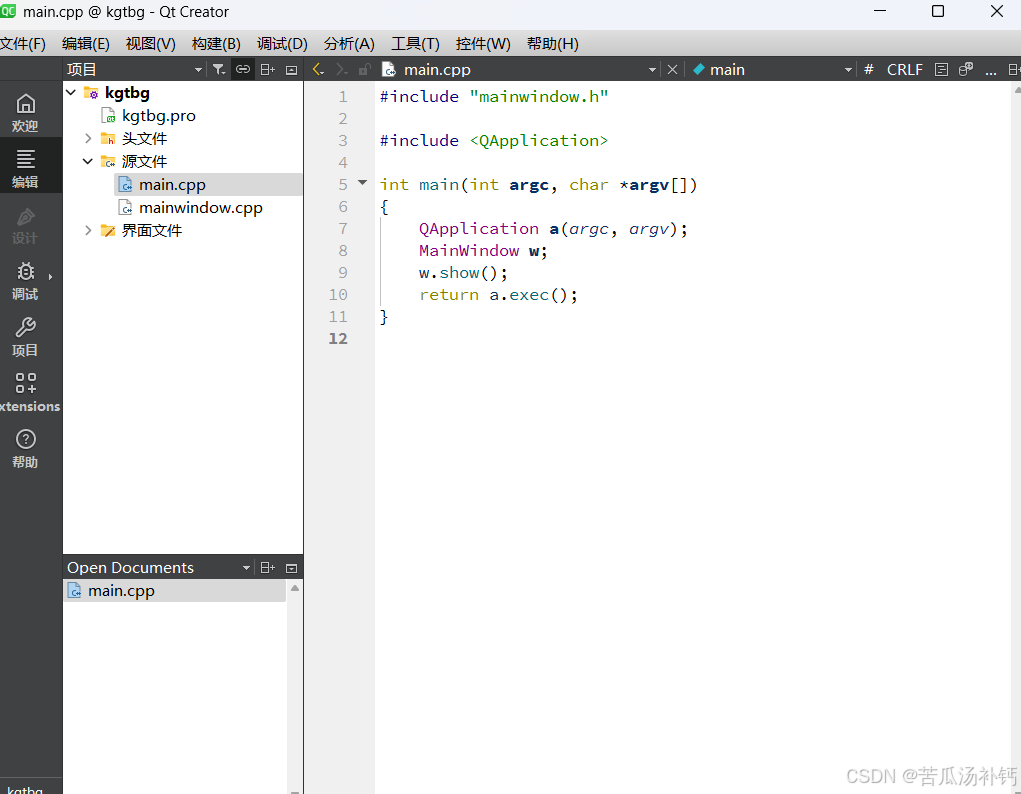Viewport: 1021px width, 794px height.
Task: Maximize the Qt Creator window
Action: (938, 11)
